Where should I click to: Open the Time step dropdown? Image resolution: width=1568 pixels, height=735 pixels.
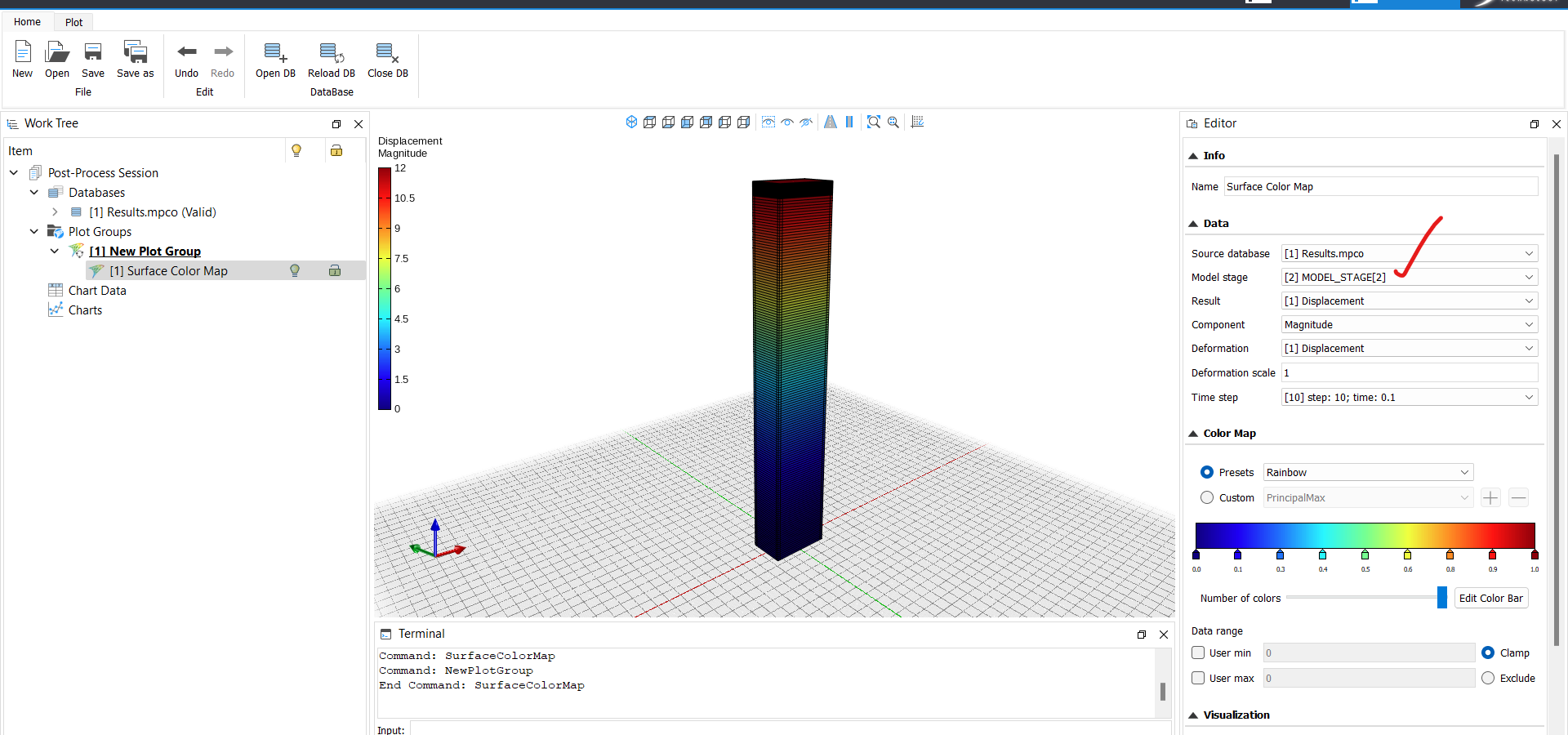pos(1410,397)
